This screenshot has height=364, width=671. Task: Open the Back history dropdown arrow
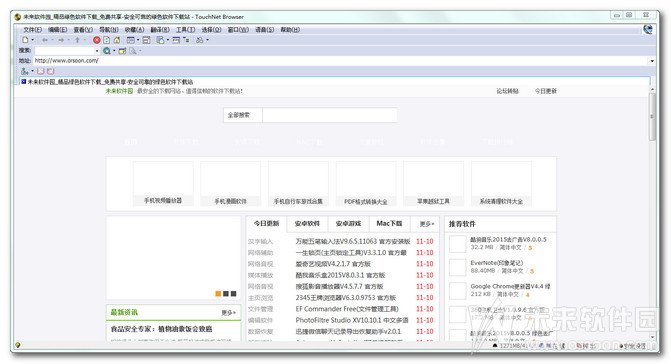[x=52, y=40]
